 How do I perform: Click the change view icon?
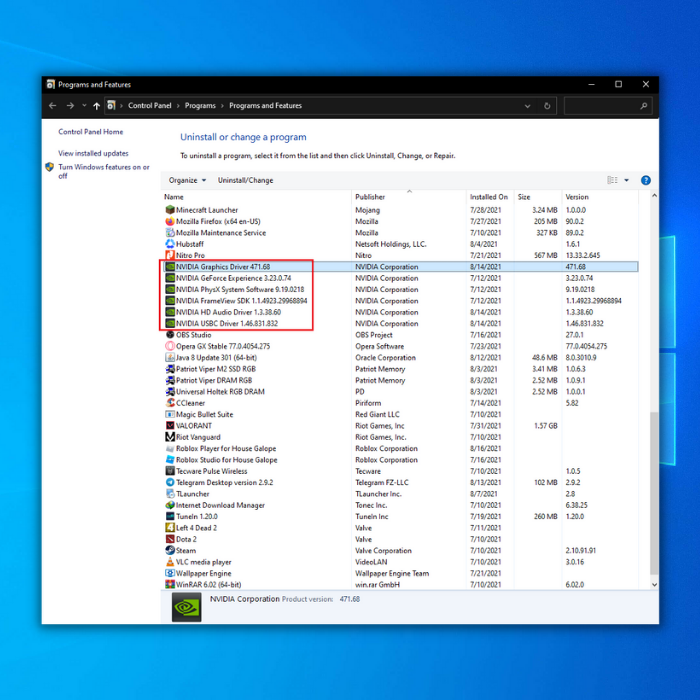612,180
